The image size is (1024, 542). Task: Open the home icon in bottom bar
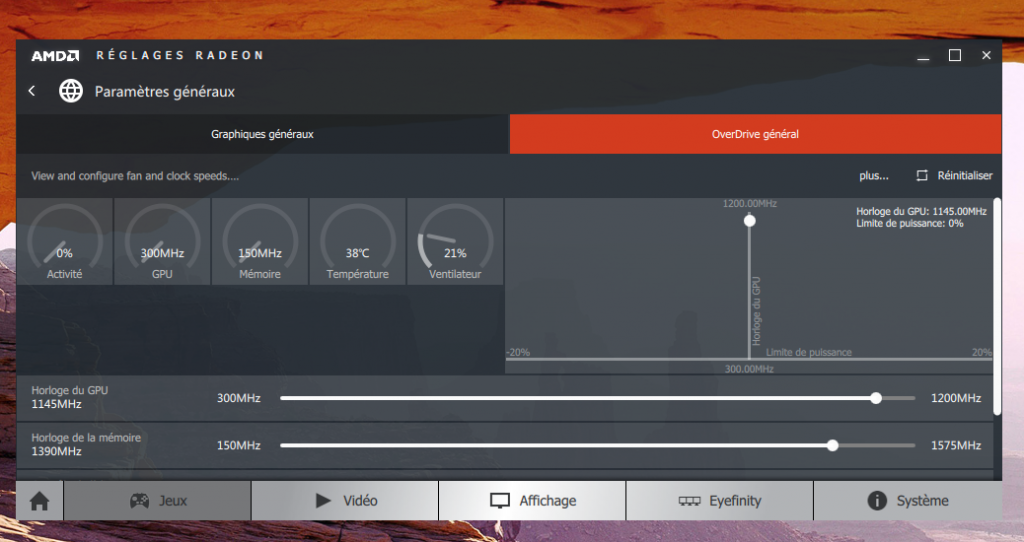click(x=40, y=501)
